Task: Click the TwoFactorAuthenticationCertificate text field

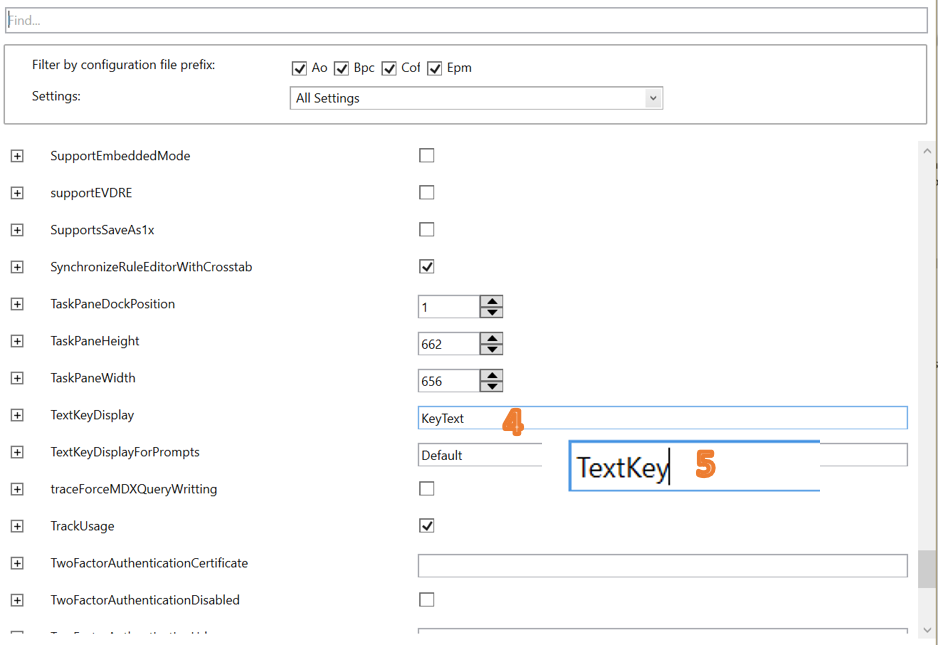Action: tap(663, 566)
